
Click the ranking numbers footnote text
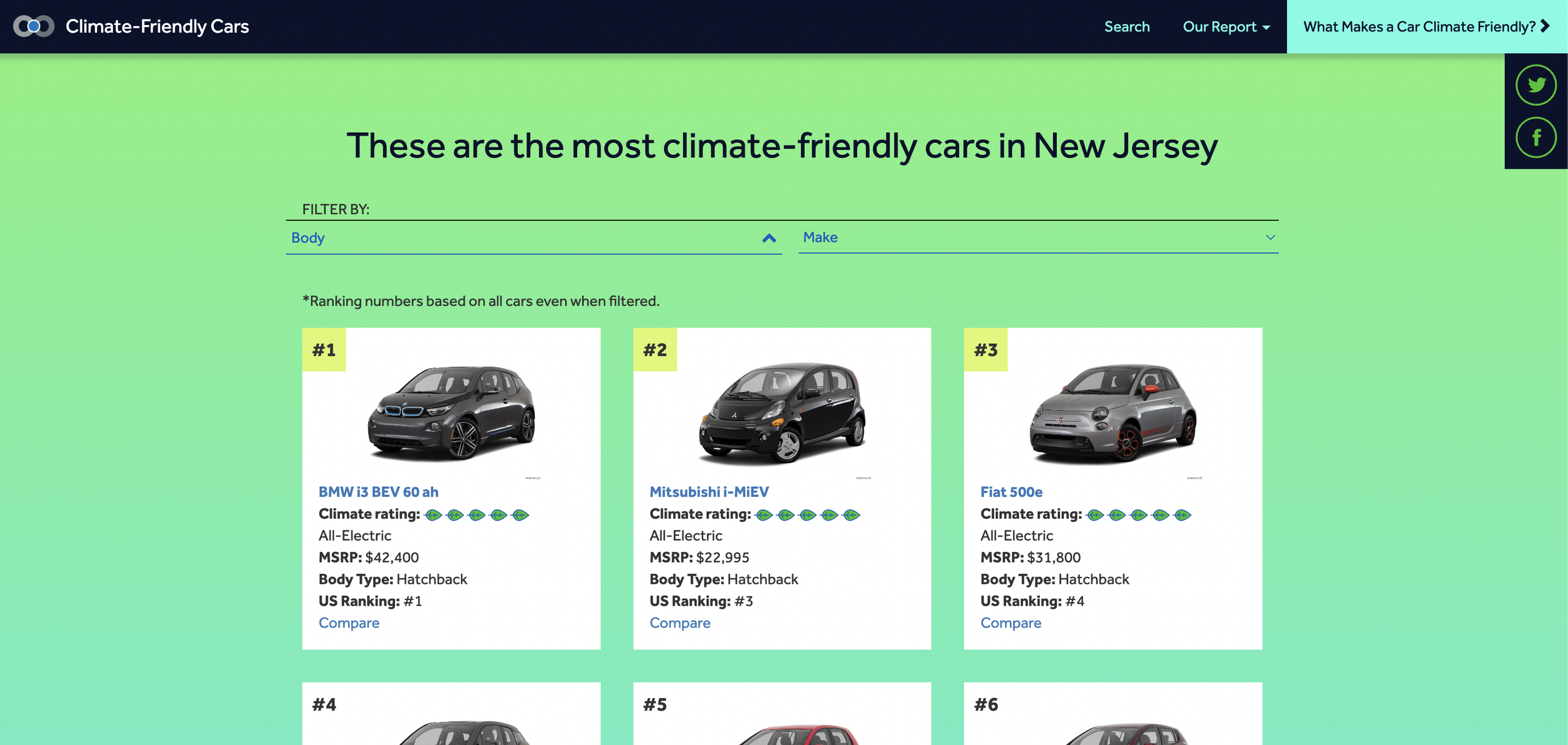coord(481,301)
